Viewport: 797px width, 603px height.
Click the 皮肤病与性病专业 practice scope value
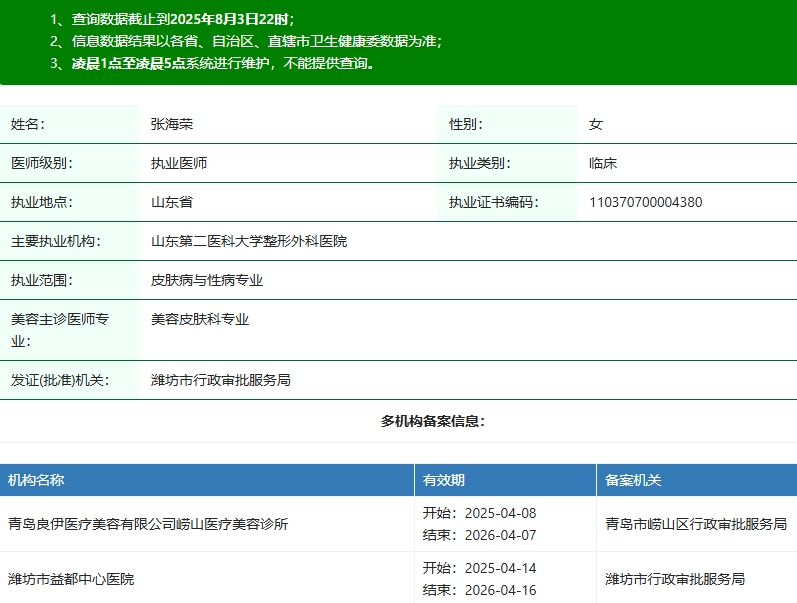pos(207,280)
